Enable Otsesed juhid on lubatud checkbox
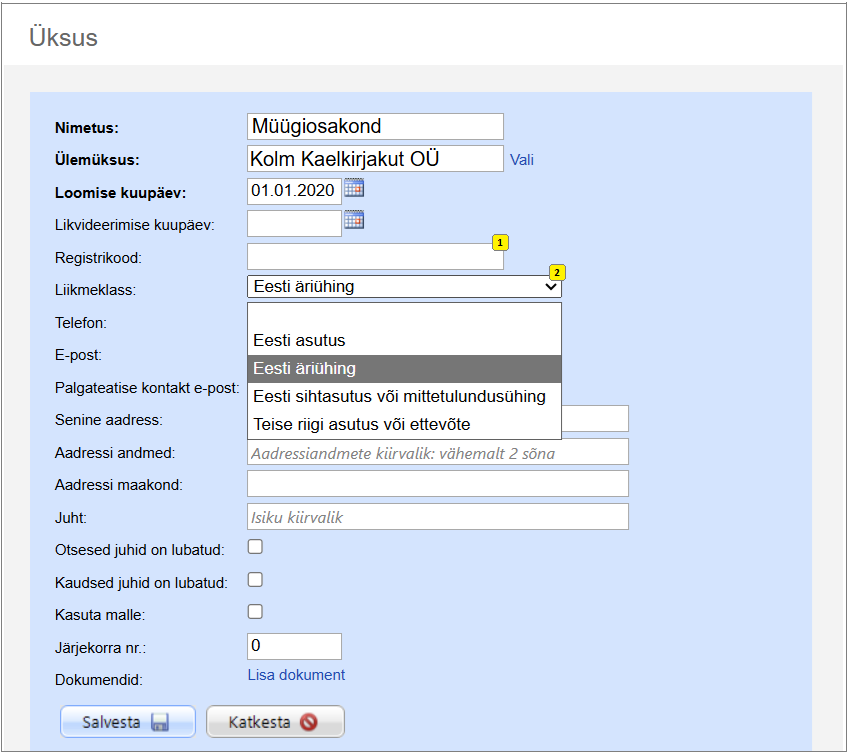This screenshot has height=753, width=850. pos(255,547)
